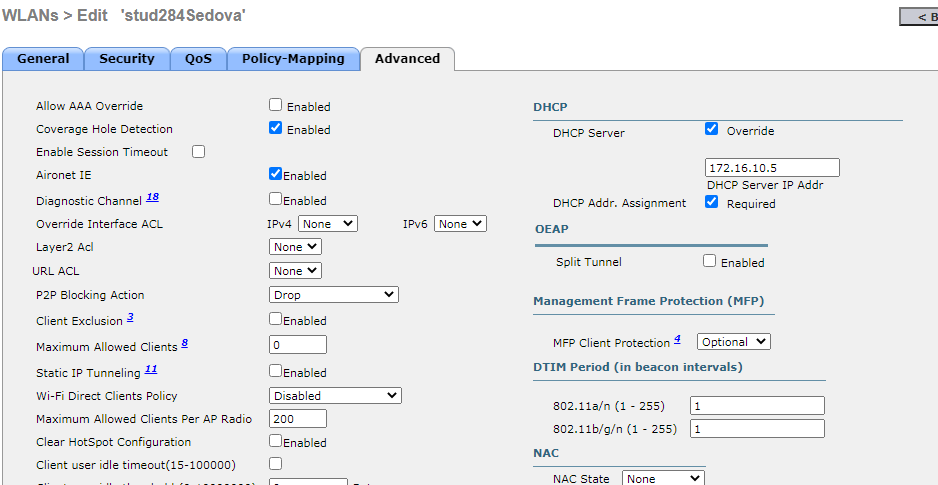The image size is (938, 485).
Task: Enable OEAP Split Tunnel checkbox
Action: tap(709, 261)
